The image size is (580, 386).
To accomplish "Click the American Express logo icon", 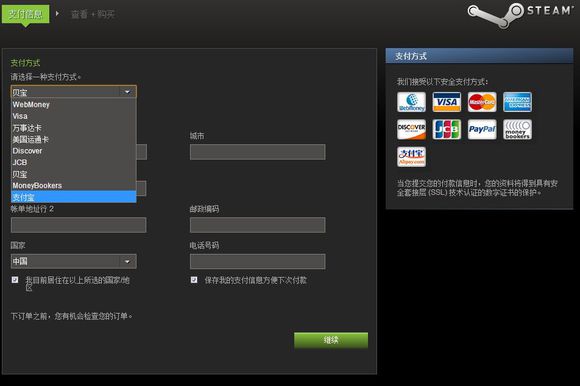I will 517,102.
